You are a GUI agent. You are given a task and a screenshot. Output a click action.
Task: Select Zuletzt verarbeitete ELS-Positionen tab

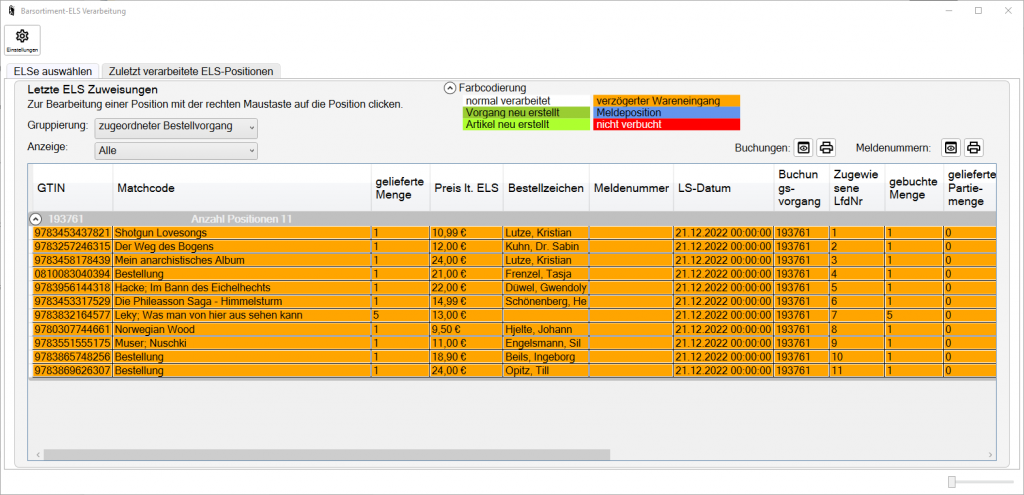point(191,71)
